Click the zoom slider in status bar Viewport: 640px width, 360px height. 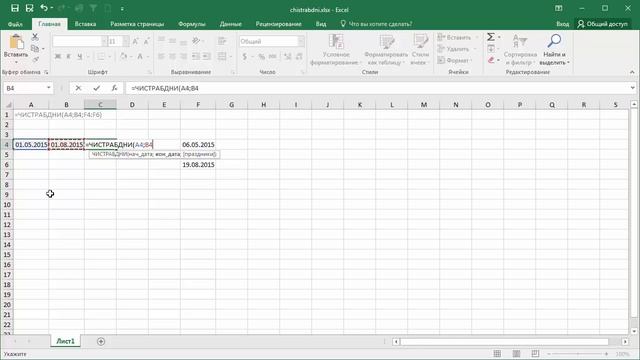pos(578,354)
